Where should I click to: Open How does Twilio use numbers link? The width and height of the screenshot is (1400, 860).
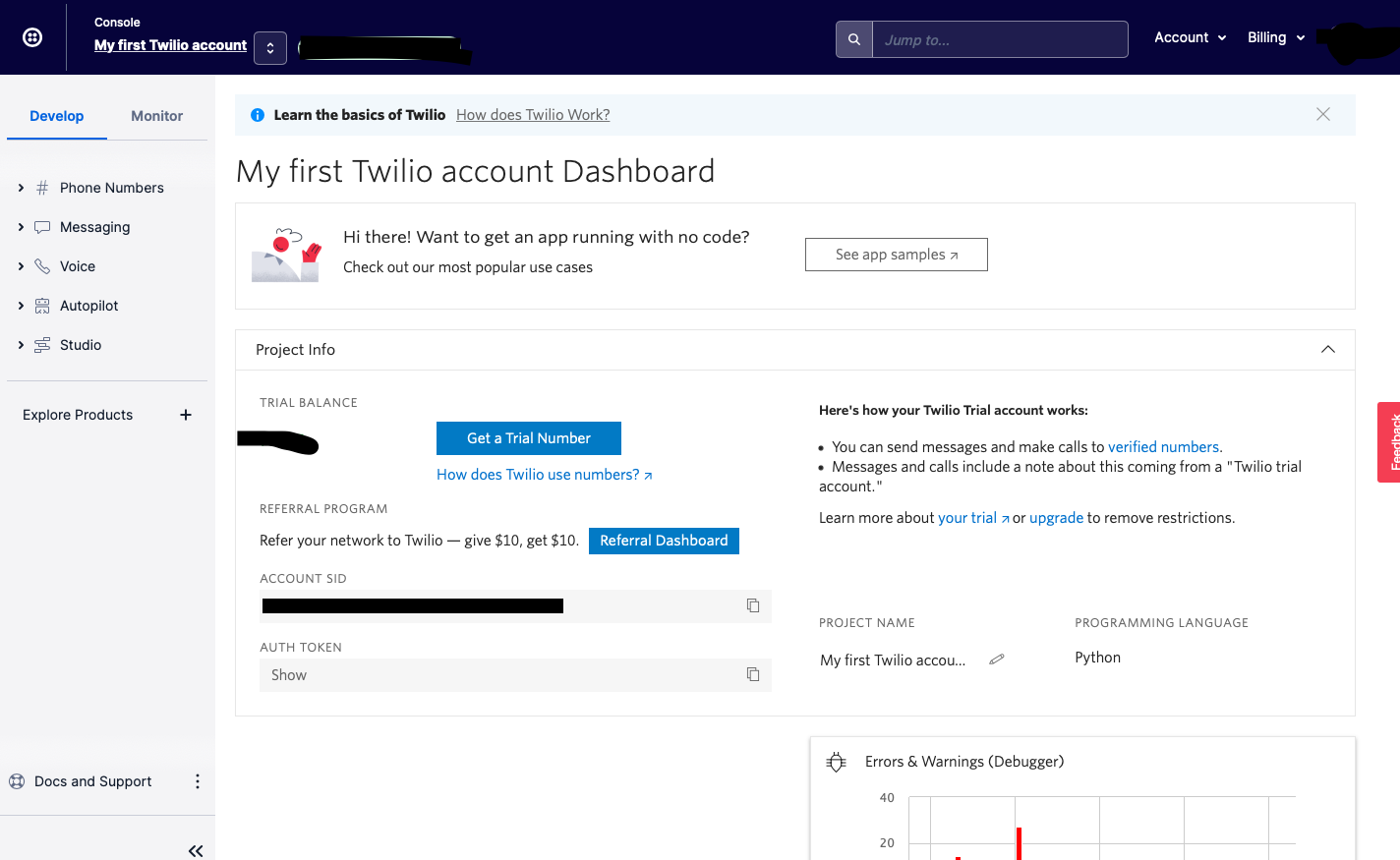pyautogui.click(x=545, y=475)
